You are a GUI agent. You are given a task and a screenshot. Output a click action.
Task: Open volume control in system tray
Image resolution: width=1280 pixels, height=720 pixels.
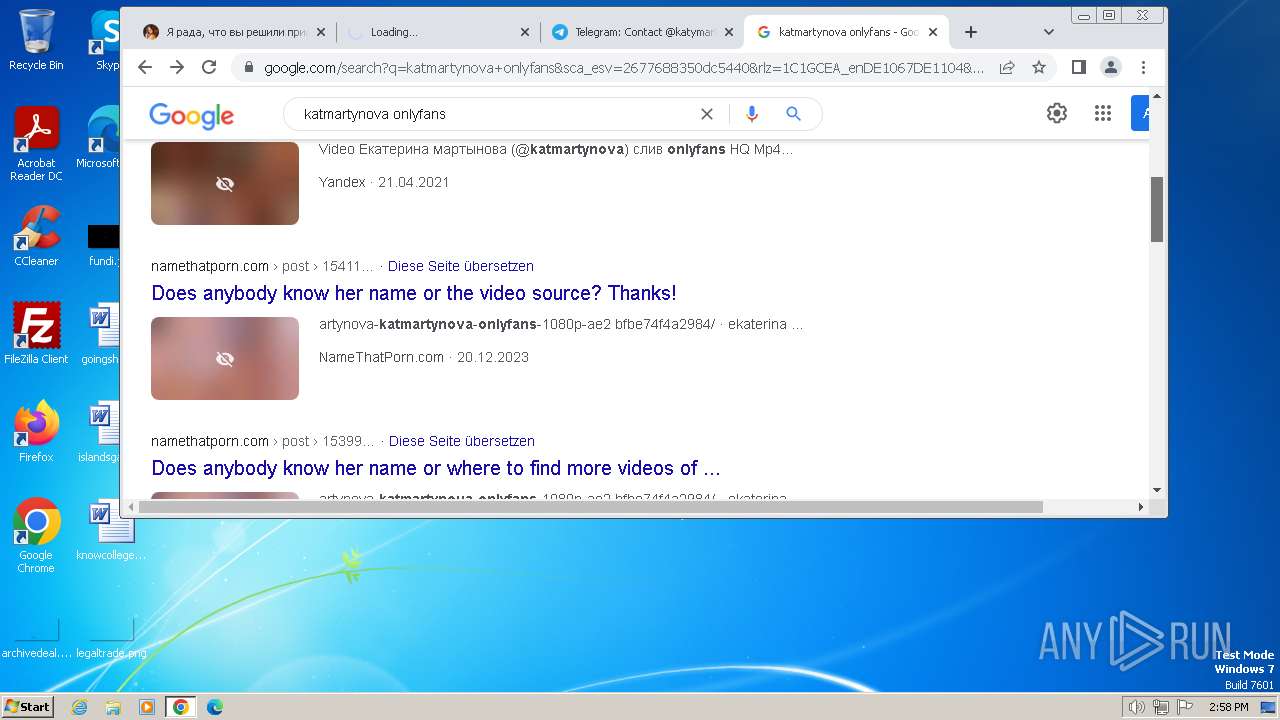pos(1137,707)
